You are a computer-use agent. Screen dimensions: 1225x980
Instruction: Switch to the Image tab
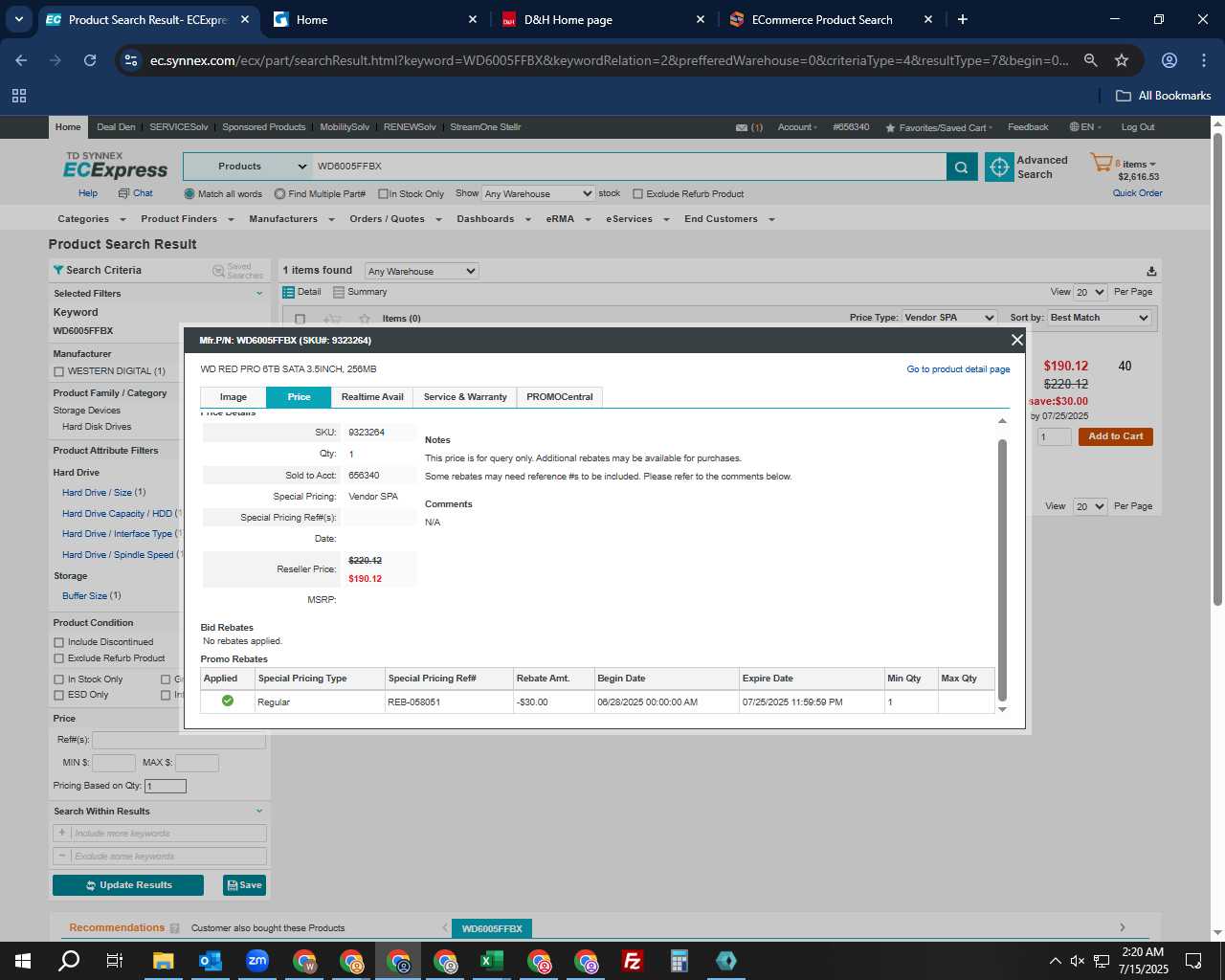(x=234, y=397)
